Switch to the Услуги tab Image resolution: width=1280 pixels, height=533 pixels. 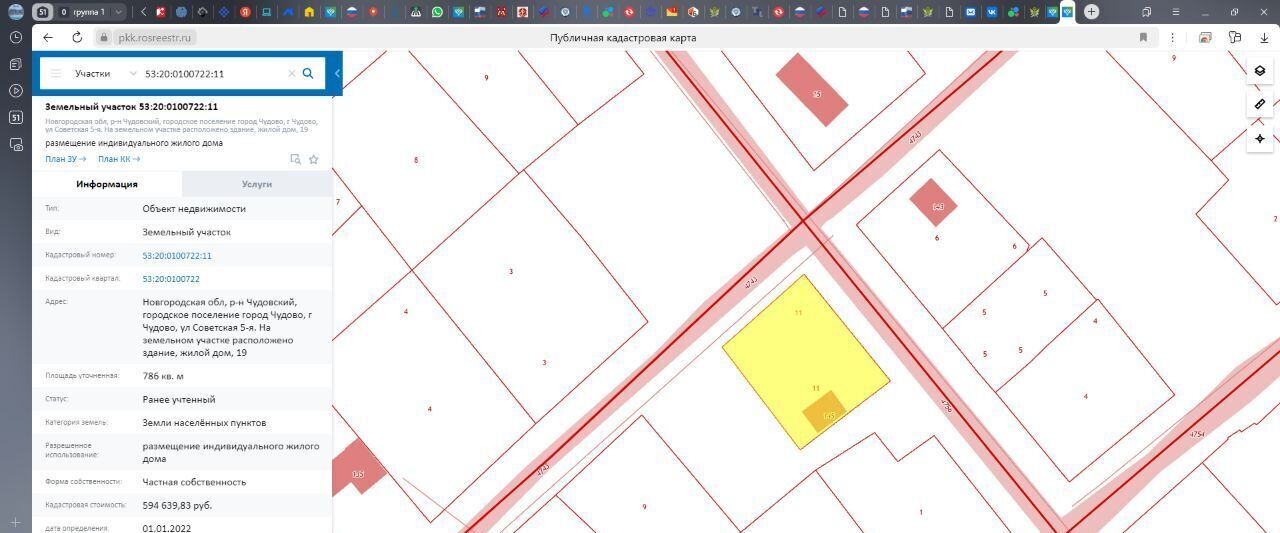[257, 184]
